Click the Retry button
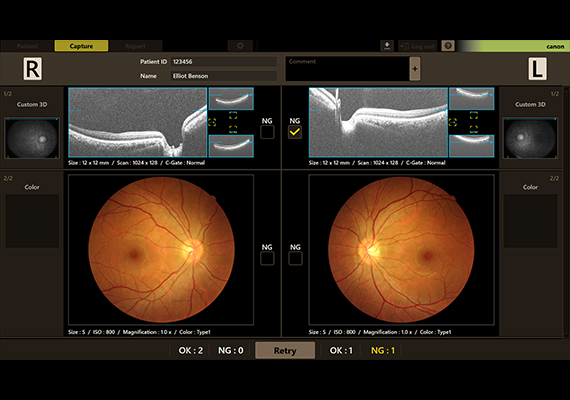This screenshot has height=400, width=570. [x=285, y=351]
